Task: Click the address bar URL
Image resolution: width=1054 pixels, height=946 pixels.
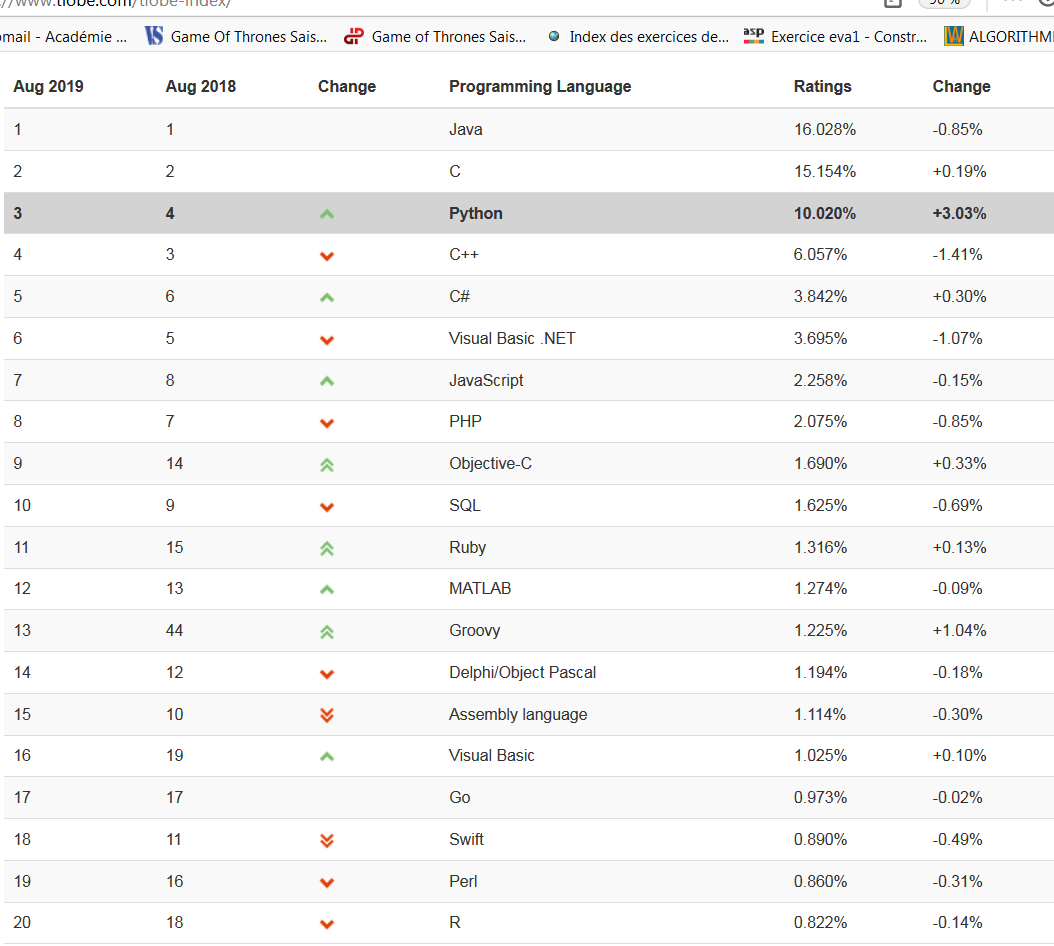Action: tap(116, 3)
